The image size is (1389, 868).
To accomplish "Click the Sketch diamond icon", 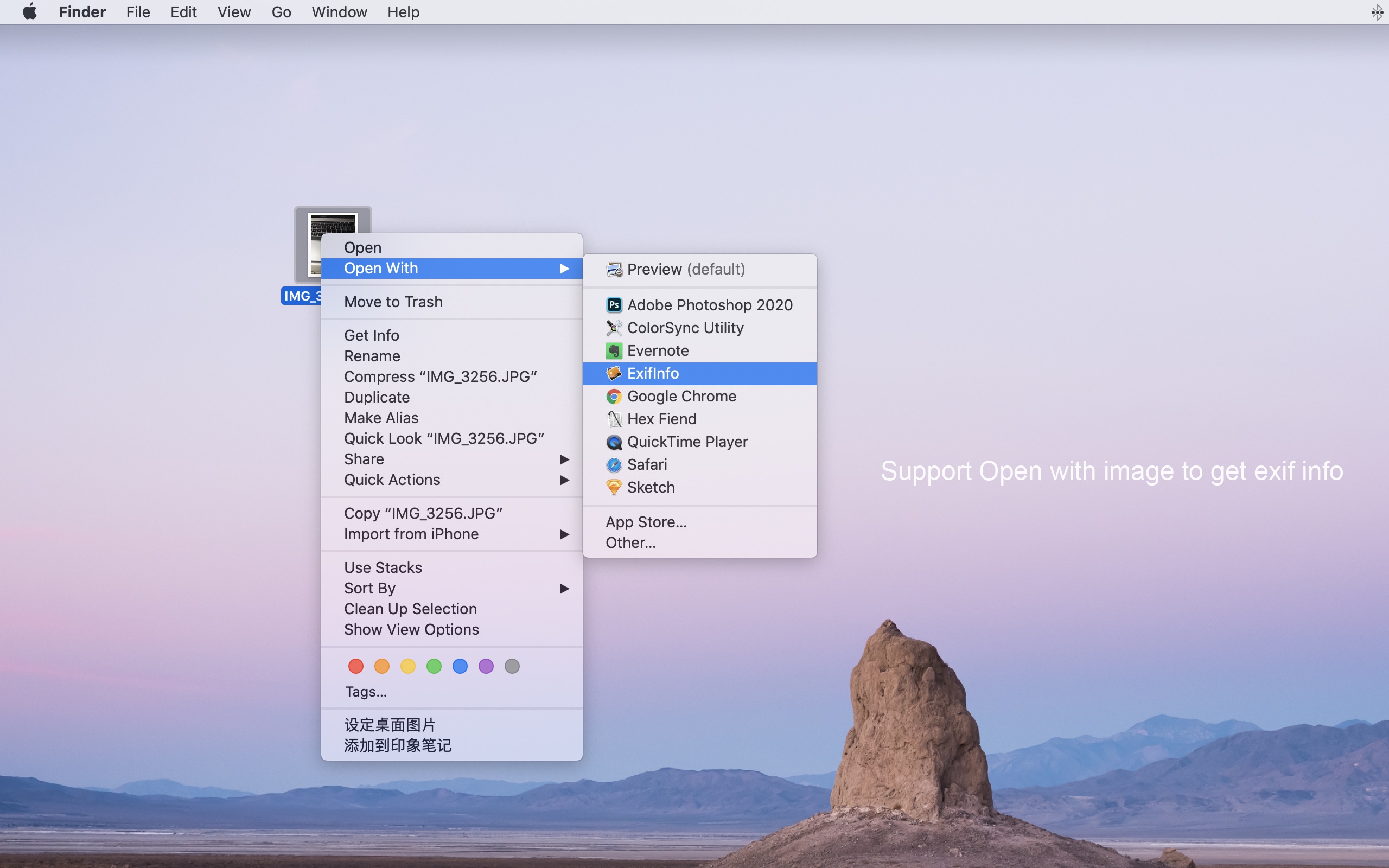I will click(614, 487).
